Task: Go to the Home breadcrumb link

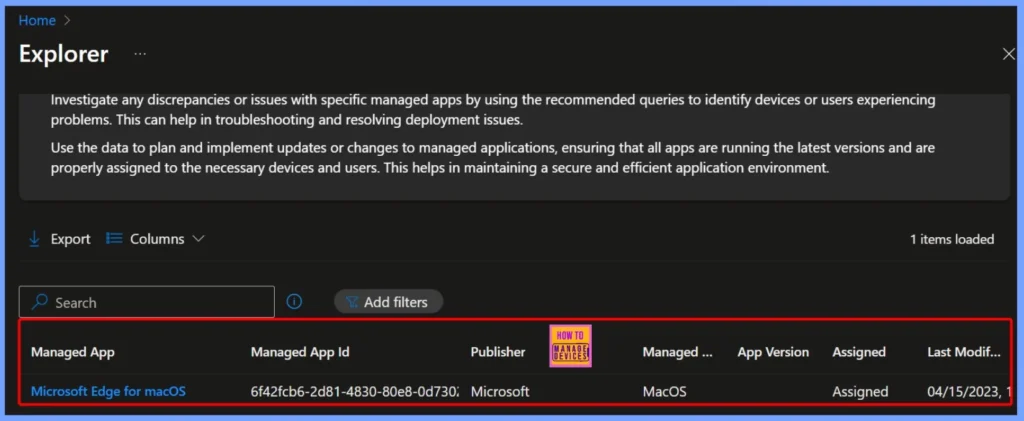Action: [x=37, y=20]
